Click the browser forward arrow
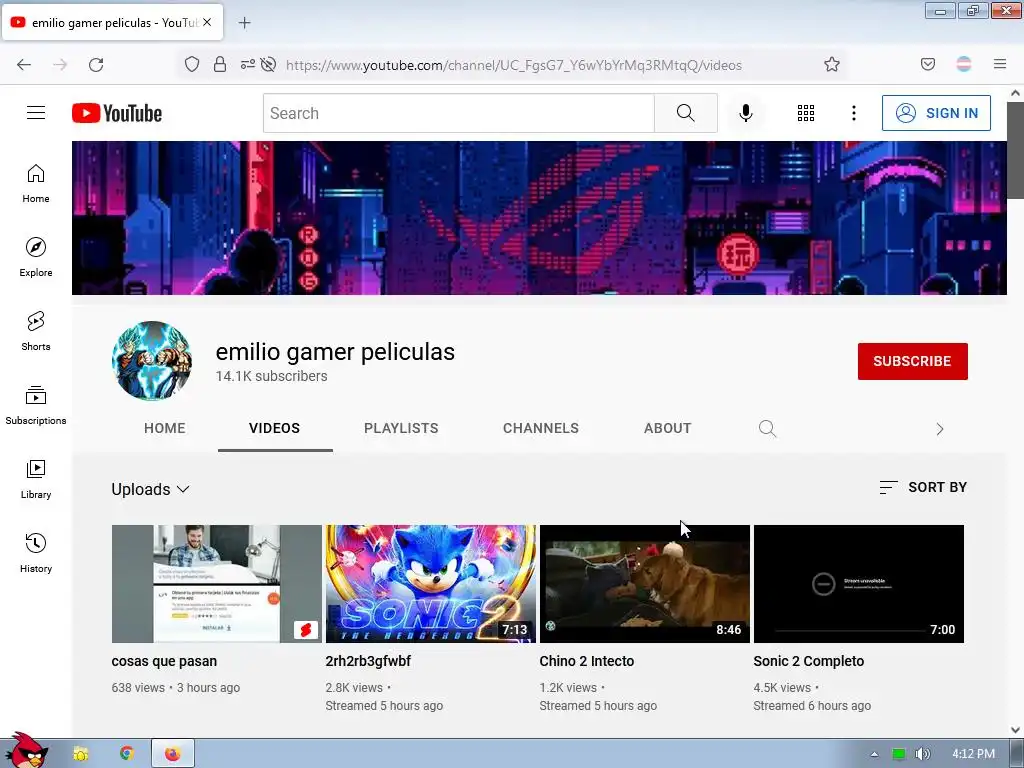1024x768 pixels. click(60, 65)
